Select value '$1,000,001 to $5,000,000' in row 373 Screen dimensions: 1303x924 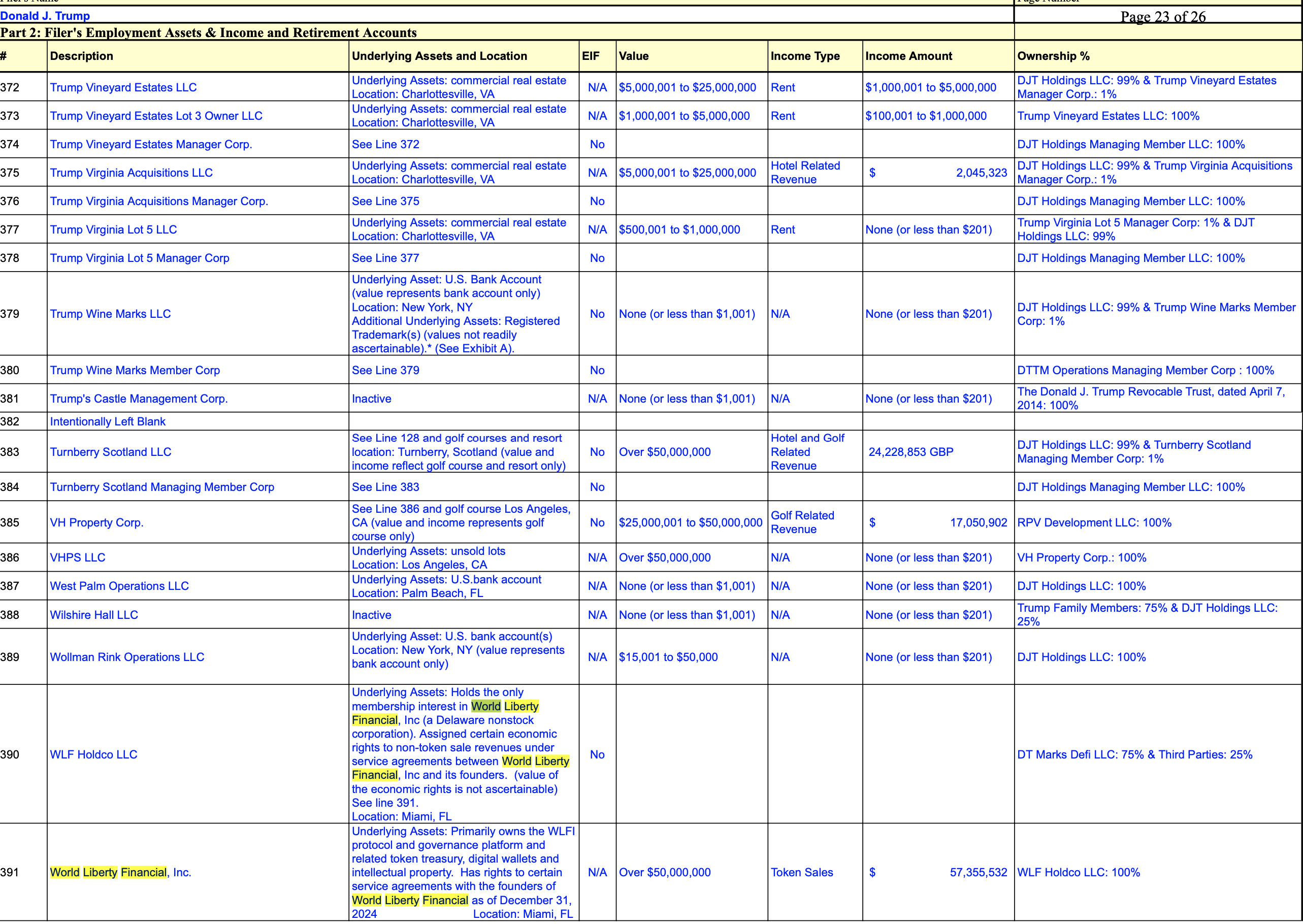point(685,116)
